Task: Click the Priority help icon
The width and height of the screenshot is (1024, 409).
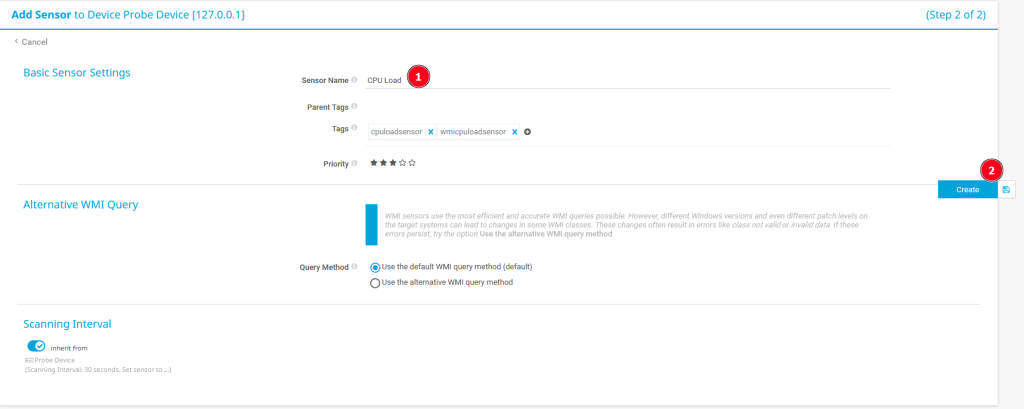Action: pos(355,163)
